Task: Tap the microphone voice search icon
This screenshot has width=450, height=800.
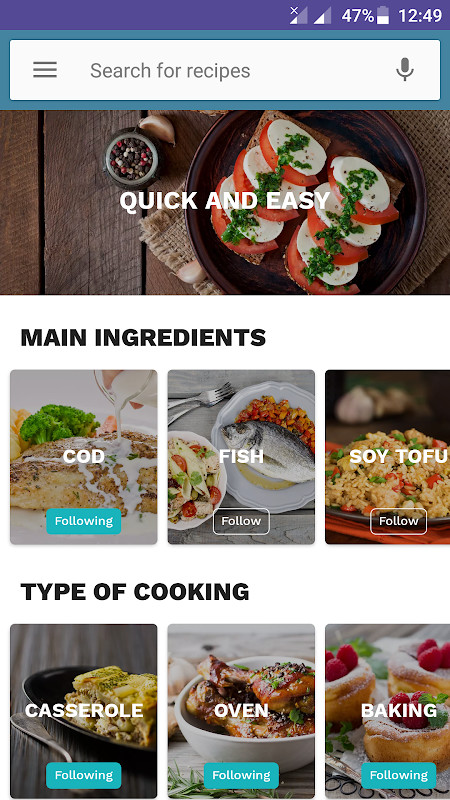Action: (405, 70)
